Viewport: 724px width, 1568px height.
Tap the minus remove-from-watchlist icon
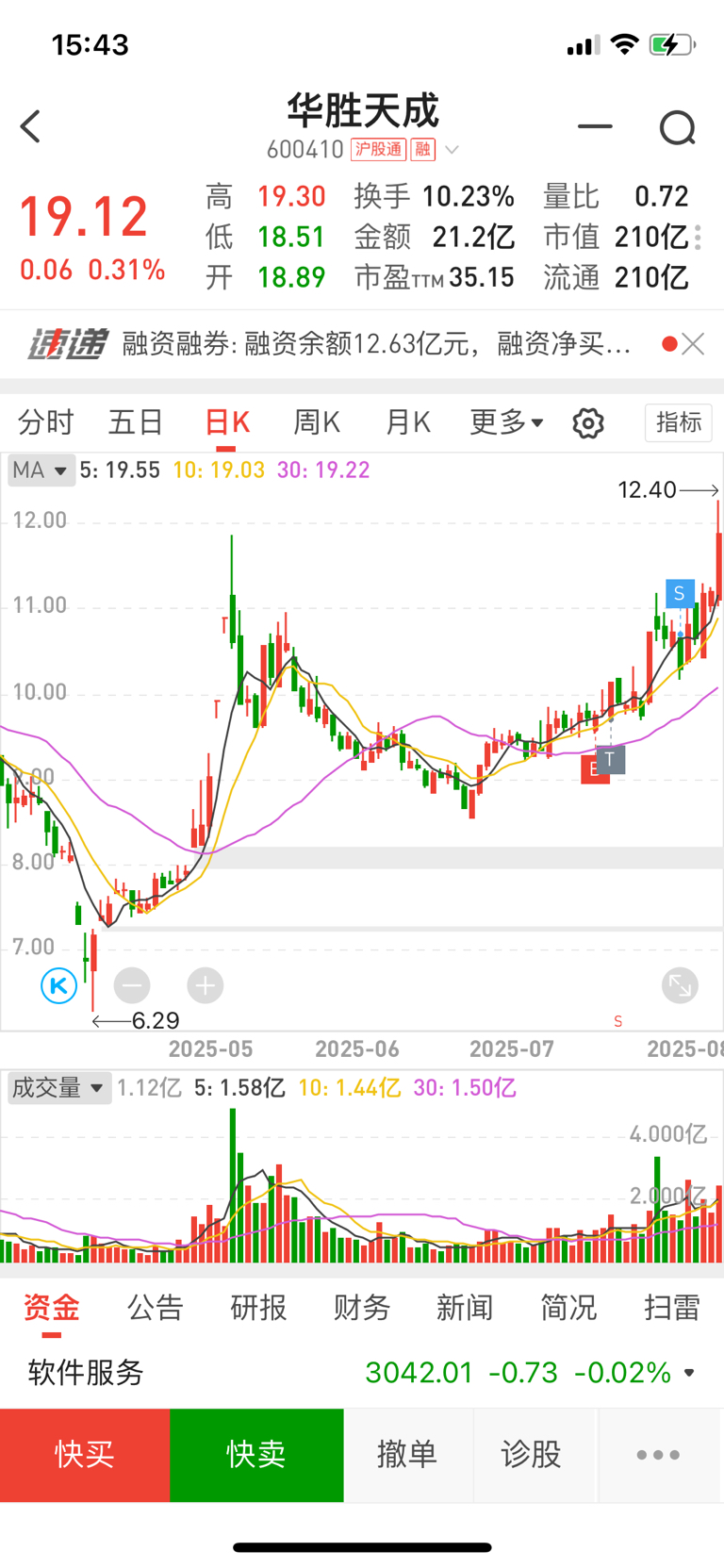click(x=595, y=125)
